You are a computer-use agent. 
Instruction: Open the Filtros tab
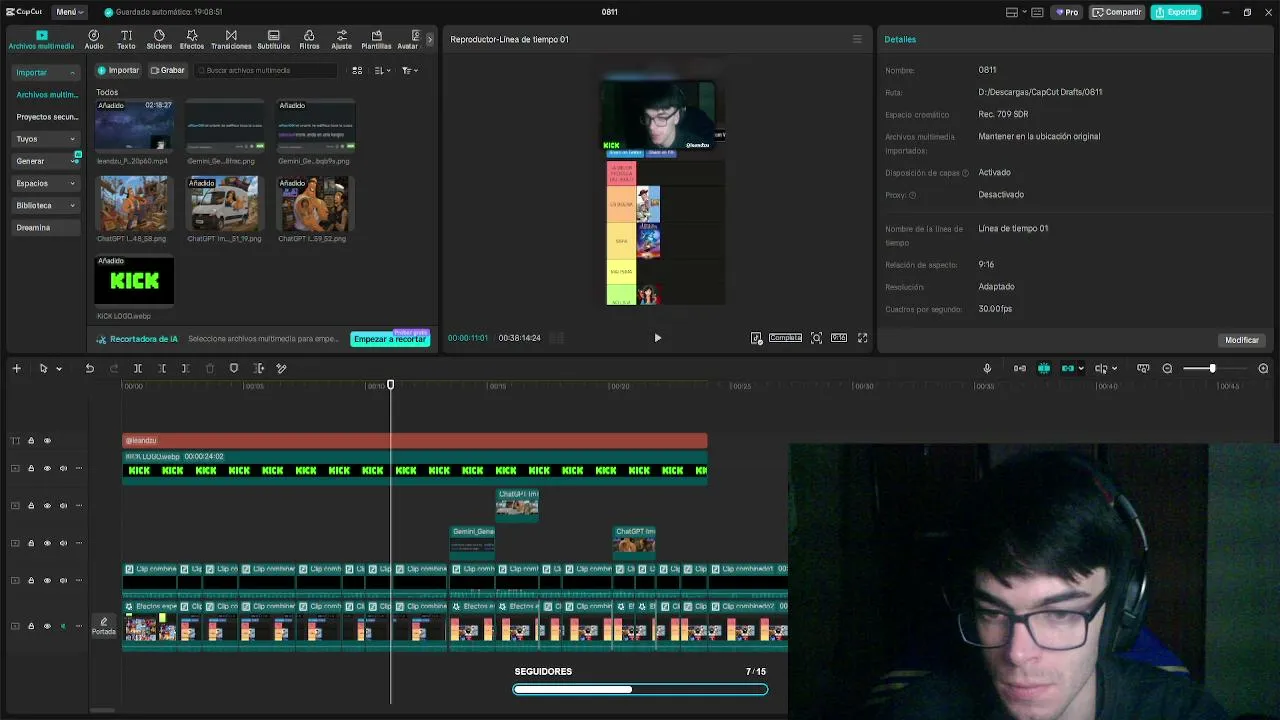(x=309, y=40)
